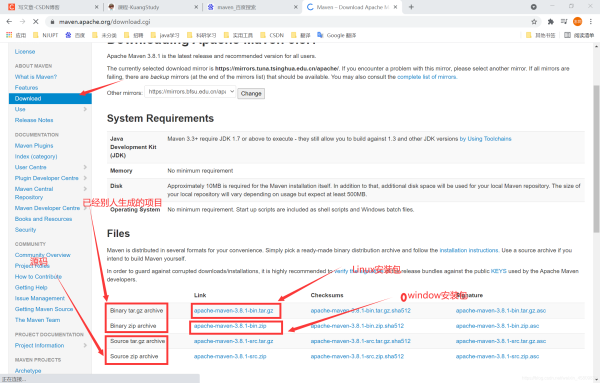Screen dimensions: 600x383
Task: Stop loading the page
Action: point(36,22)
